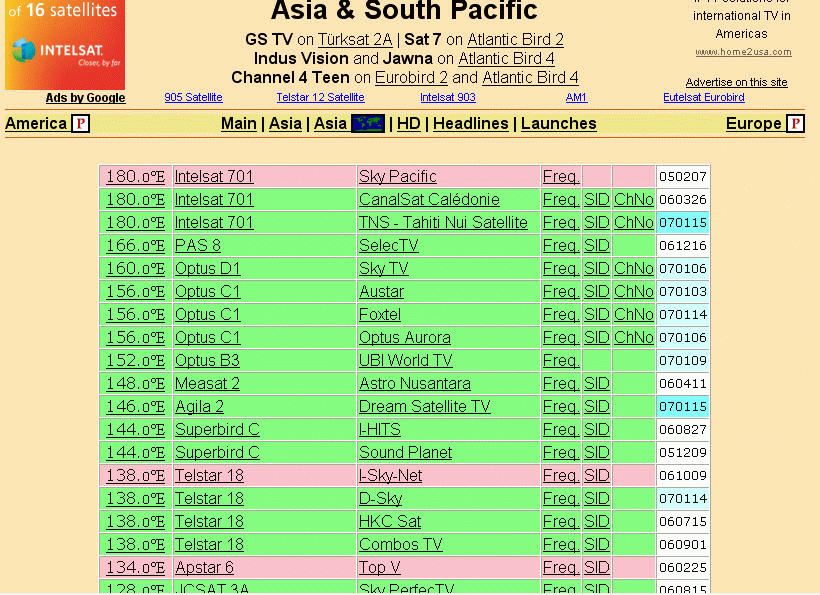Open the PAS 8 satellite link
Viewport: 820px width, 595px height.
click(198, 246)
